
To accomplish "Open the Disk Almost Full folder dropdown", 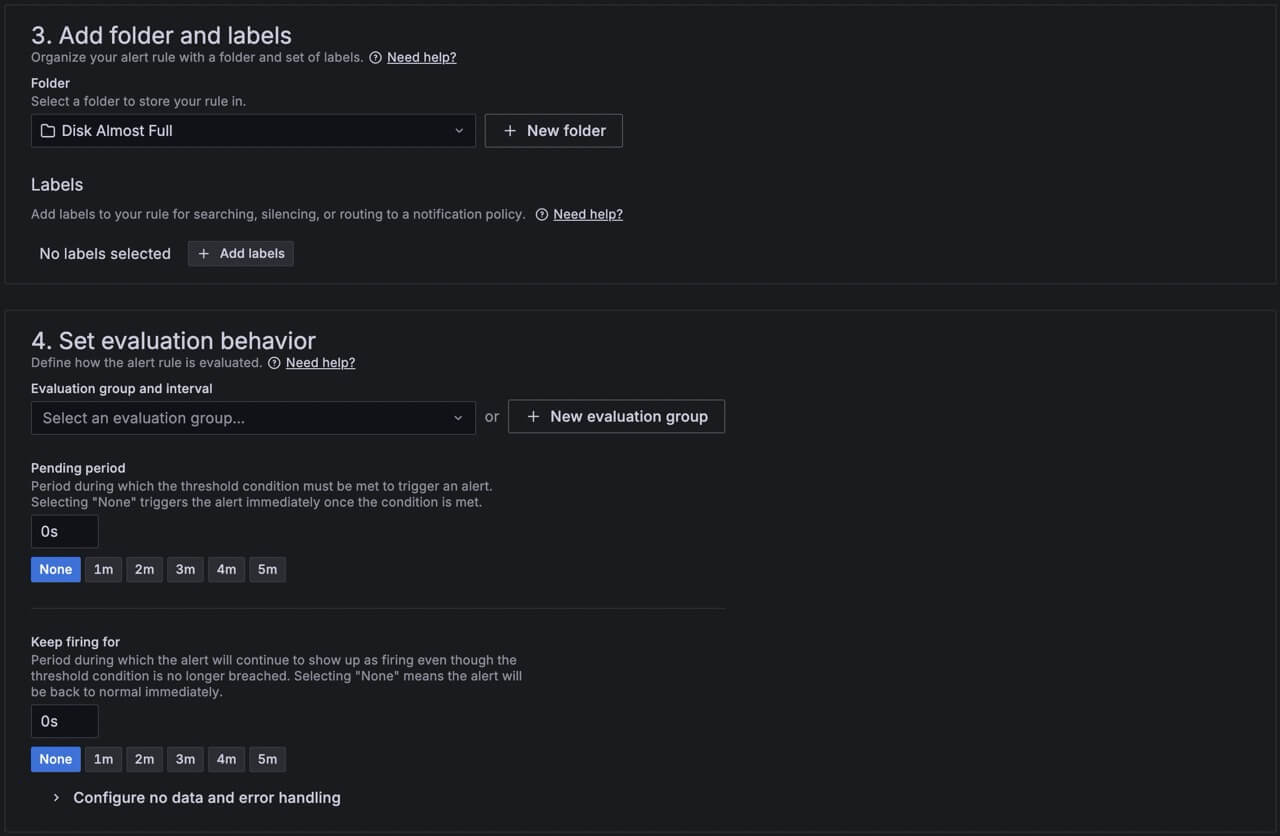I will (253, 131).
